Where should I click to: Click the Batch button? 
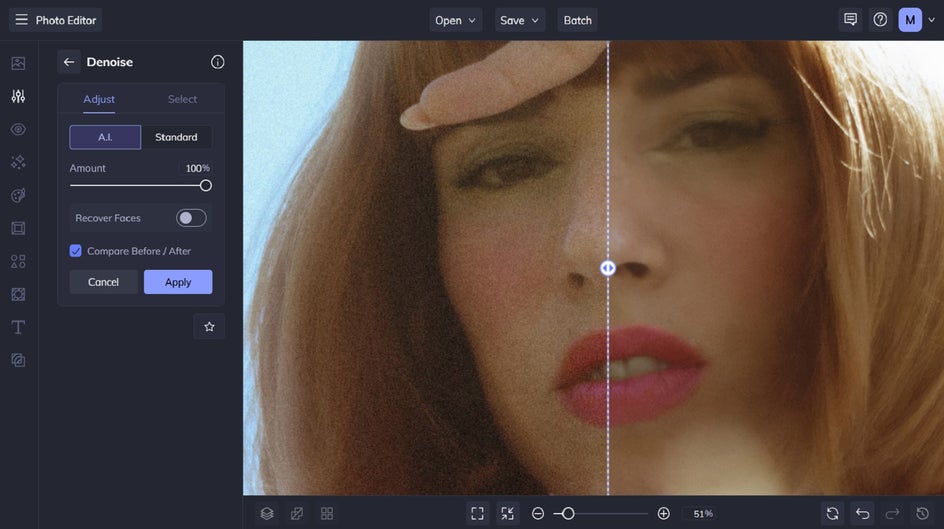tap(577, 20)
